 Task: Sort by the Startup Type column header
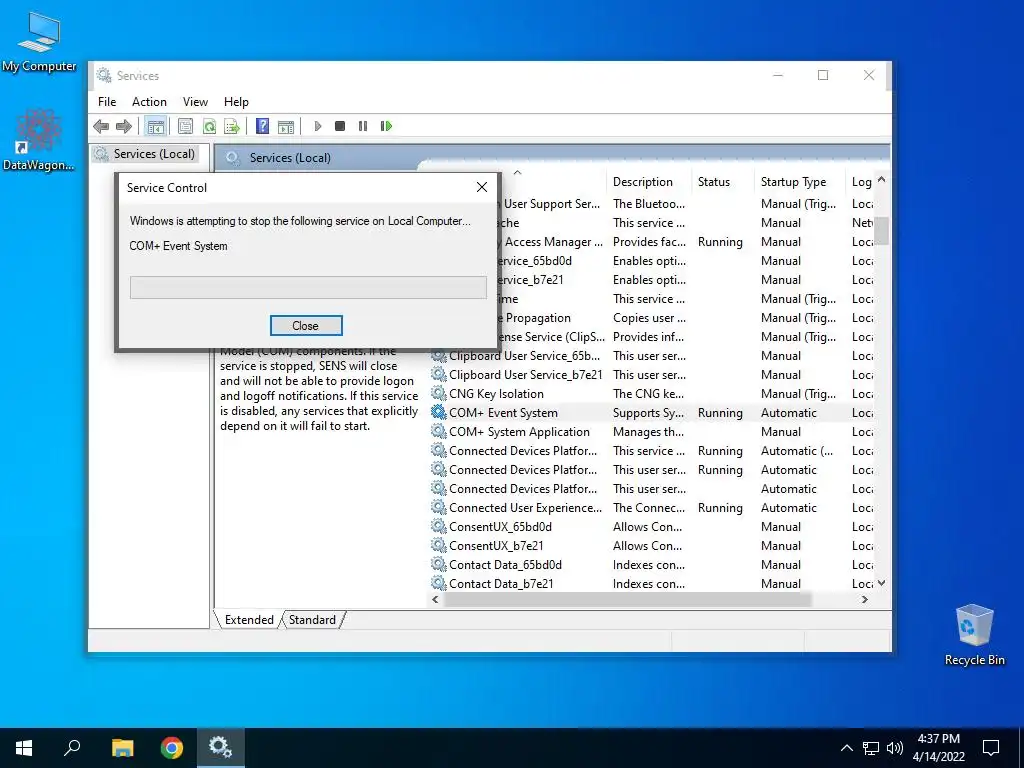[799, 182]
